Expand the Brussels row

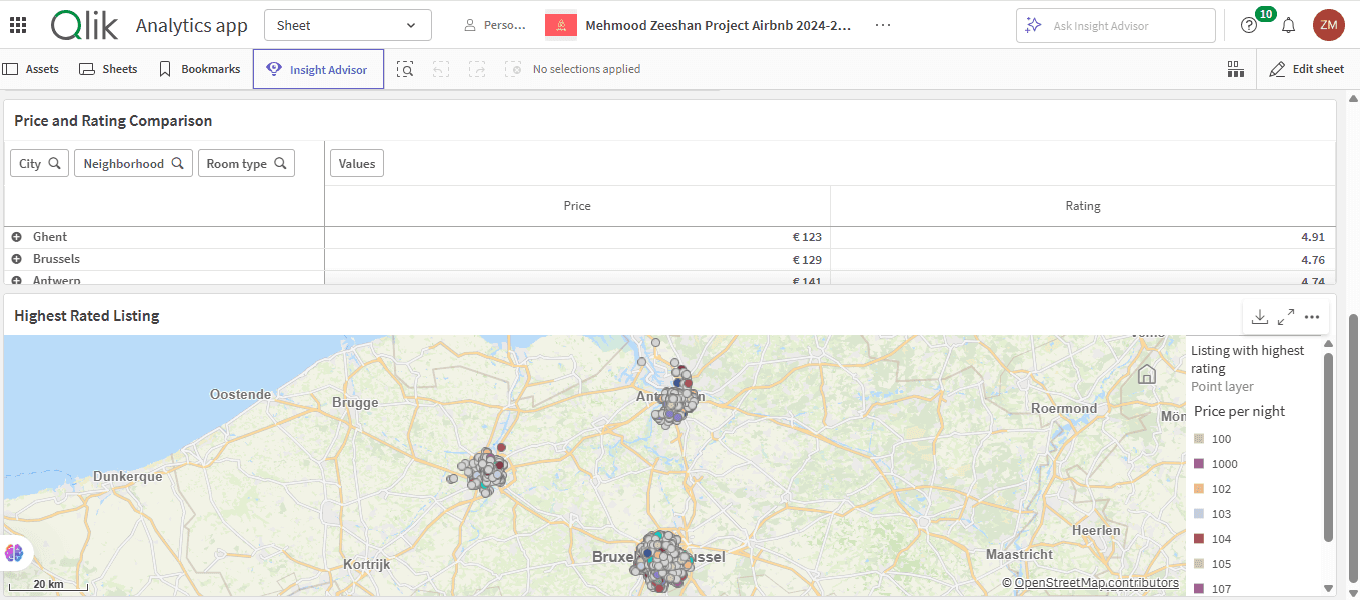coord(16,259)
